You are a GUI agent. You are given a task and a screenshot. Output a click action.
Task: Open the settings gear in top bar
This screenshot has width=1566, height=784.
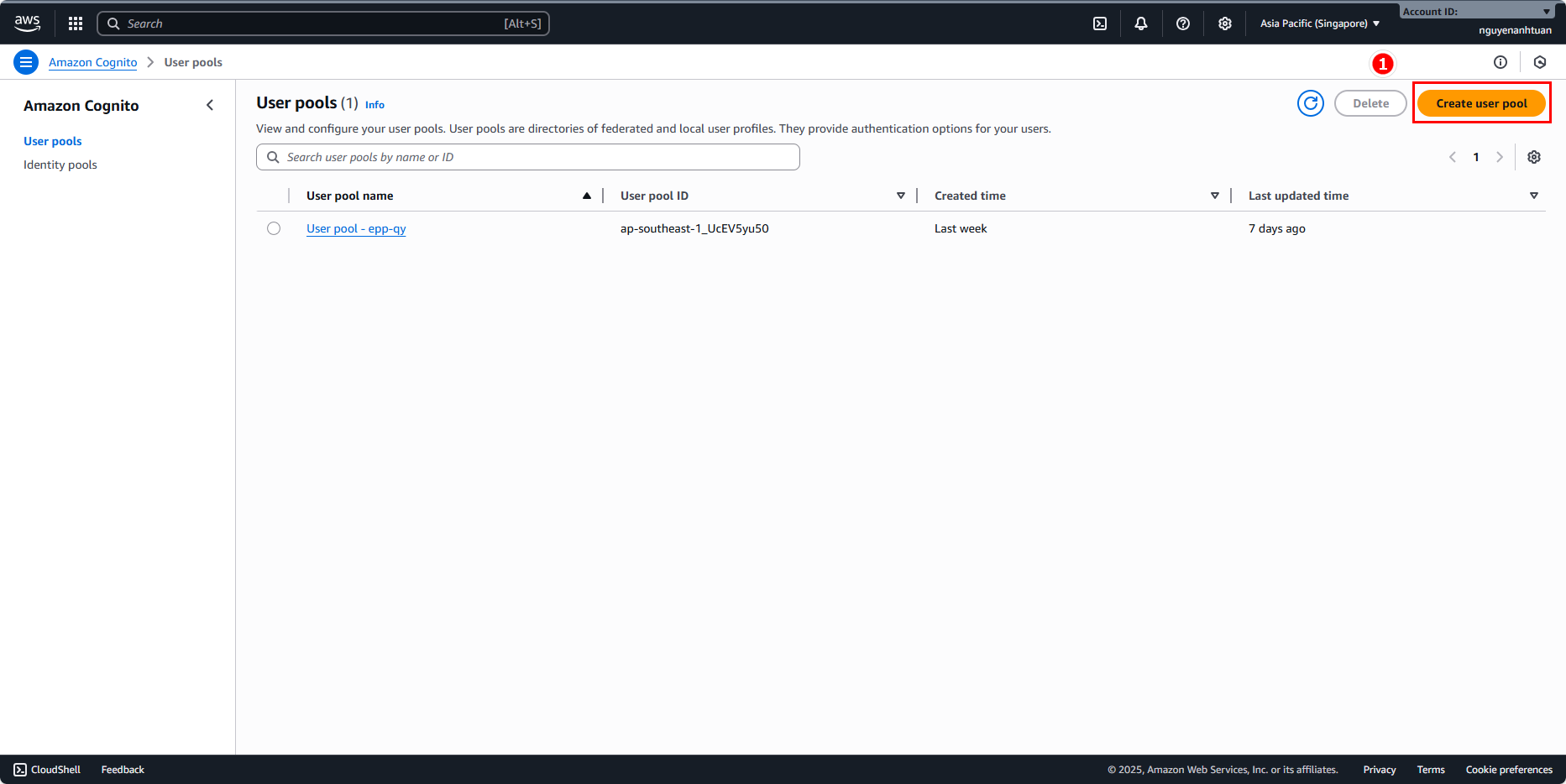pos(1225,24)
